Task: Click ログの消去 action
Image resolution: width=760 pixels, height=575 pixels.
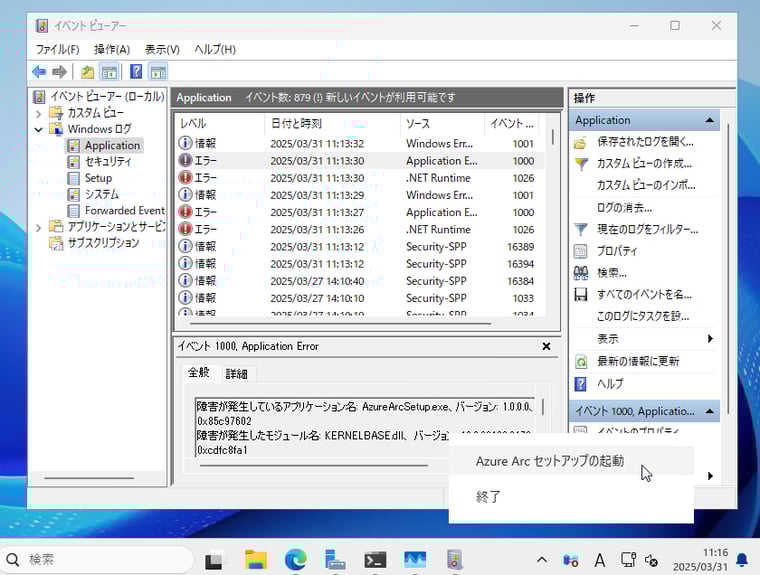Action: (624, 208)
